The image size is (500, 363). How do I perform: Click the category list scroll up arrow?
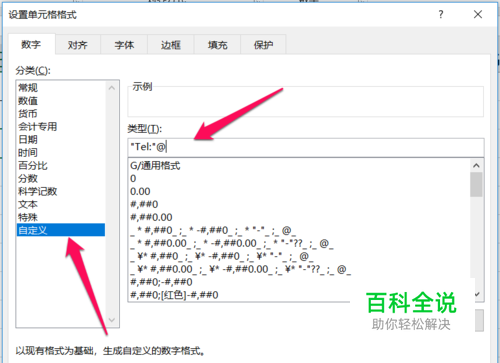pyautogui.click(x=112, y=88)
